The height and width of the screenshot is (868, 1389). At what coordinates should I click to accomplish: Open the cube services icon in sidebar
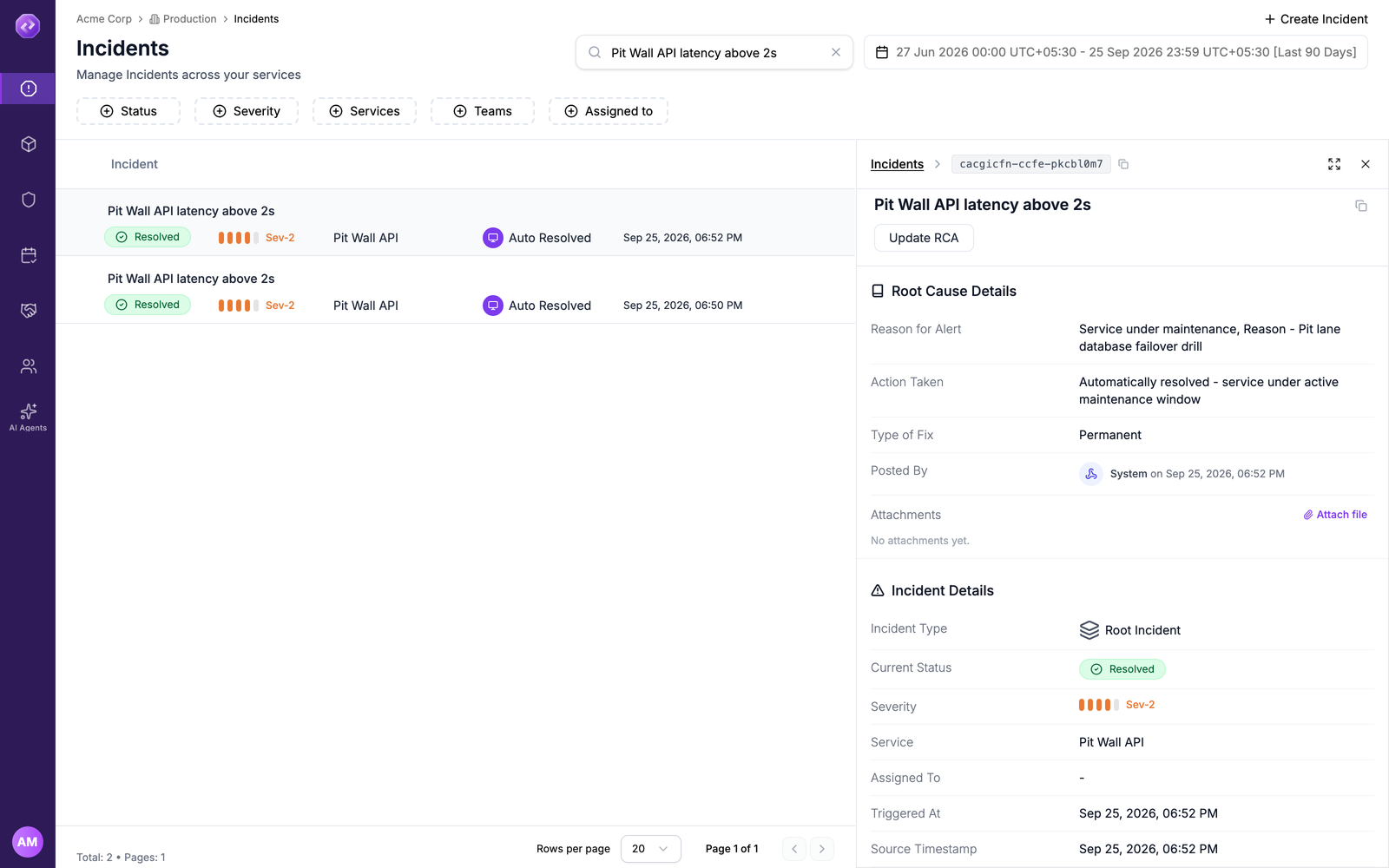[28, 144]
